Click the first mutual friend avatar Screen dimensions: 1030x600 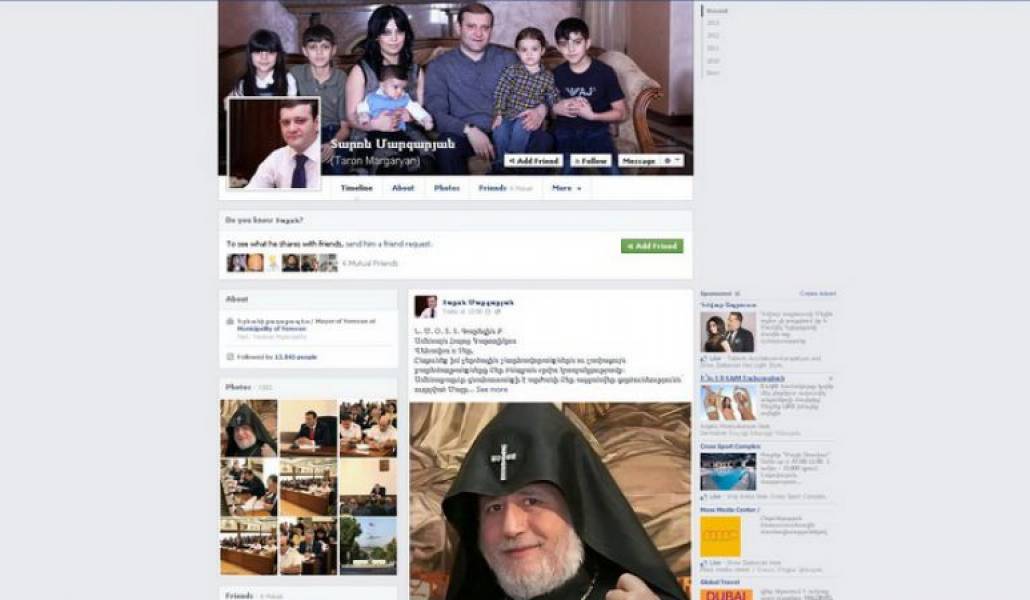[236, 263]
